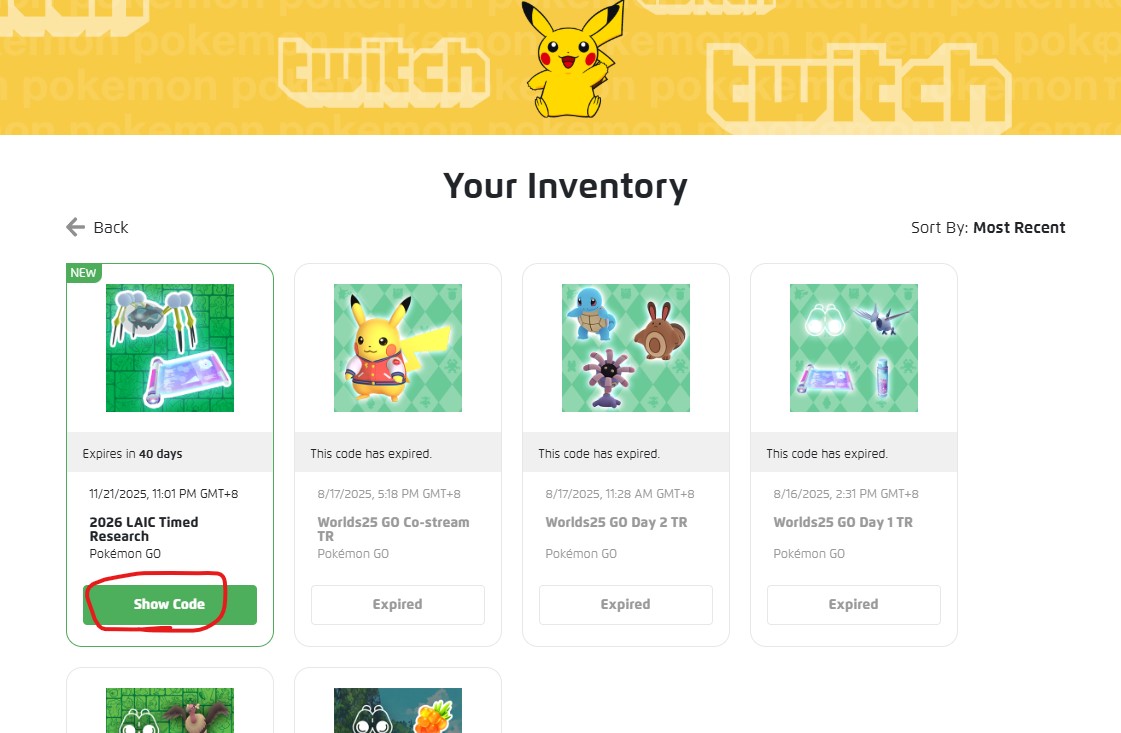Click the Pikachu jacket reward image
The height and width of the screenshot is (733, 1121).
click(397, 348)
